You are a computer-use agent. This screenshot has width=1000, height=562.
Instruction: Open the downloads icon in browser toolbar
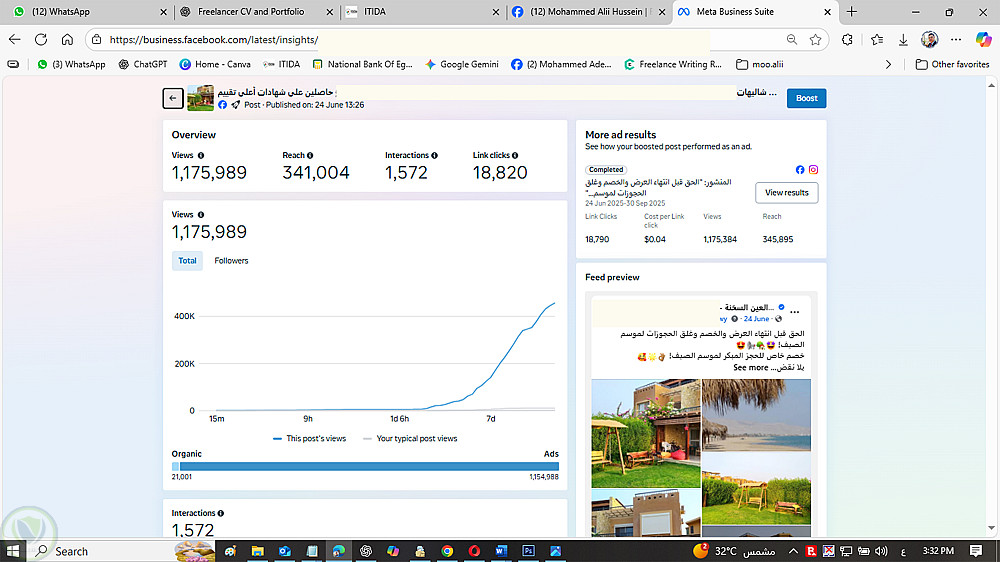(x=903, y=40)
